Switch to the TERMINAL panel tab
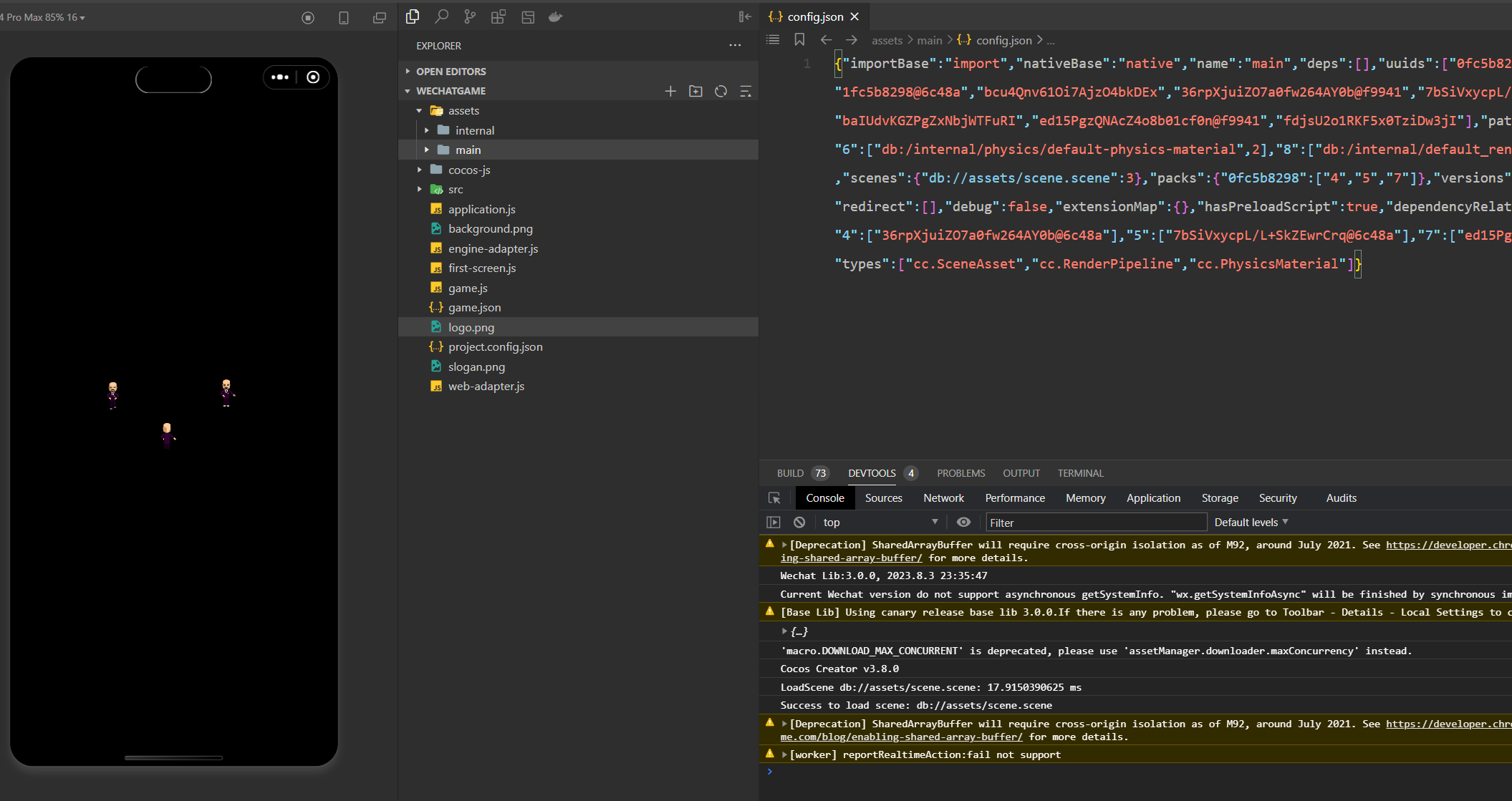This screenshot has height=801, width=1512. (1080, 473)
